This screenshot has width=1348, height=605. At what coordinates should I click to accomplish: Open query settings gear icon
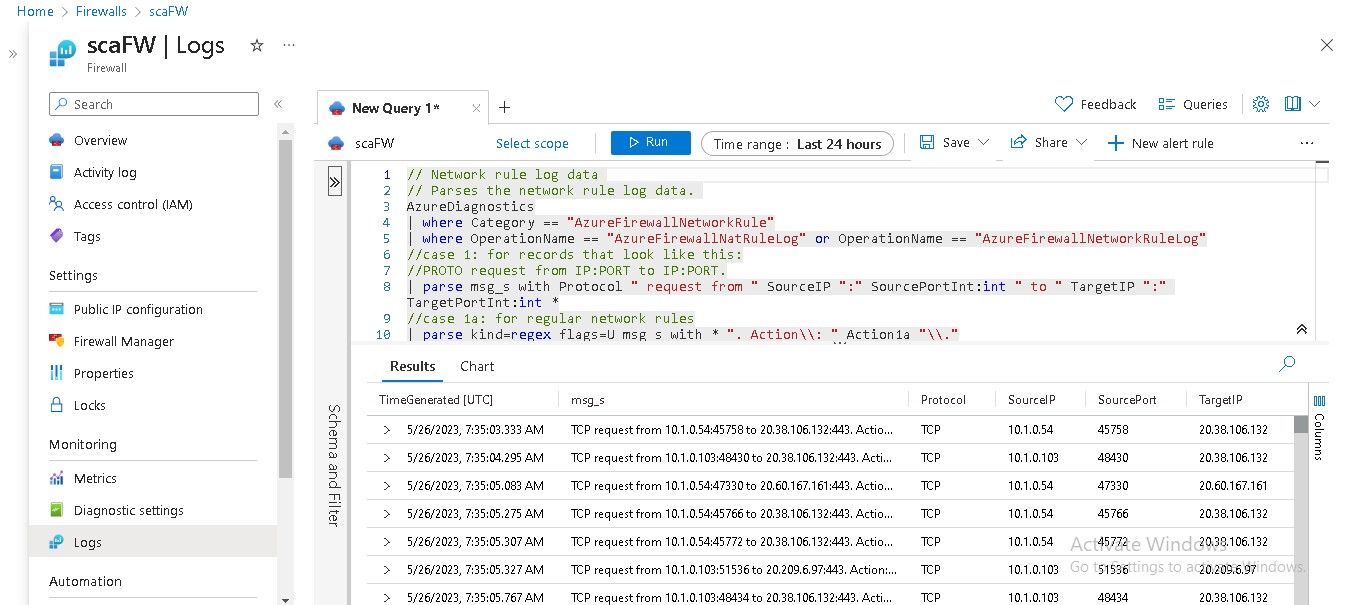tap(1261, 104)
